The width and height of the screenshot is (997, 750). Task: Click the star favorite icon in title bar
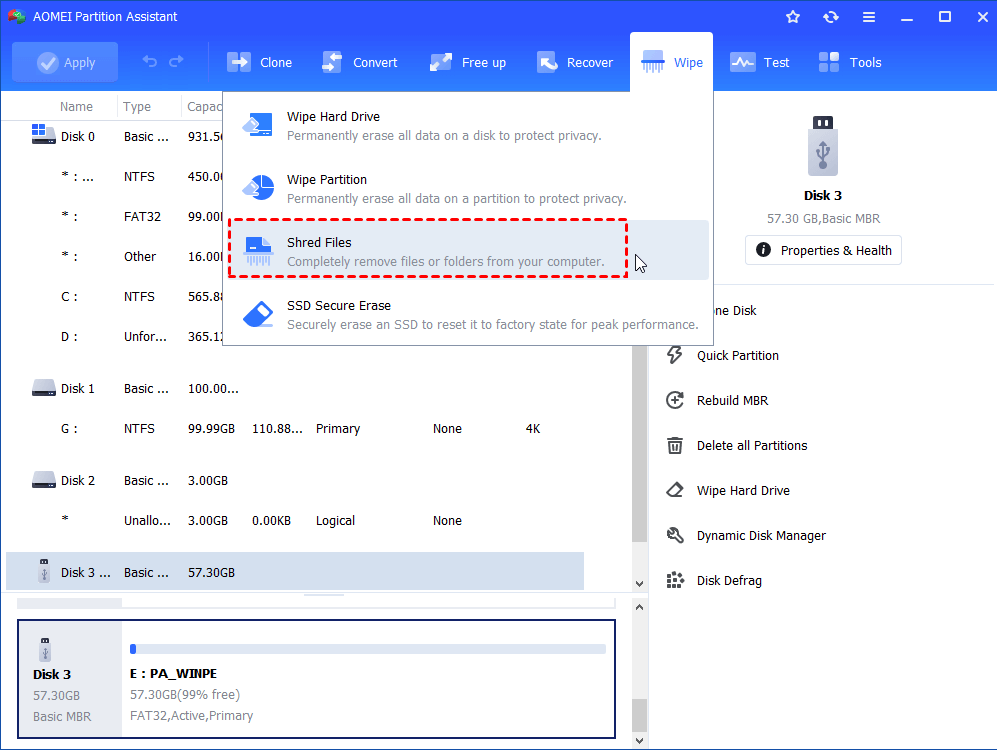click(x=793, y=17)
